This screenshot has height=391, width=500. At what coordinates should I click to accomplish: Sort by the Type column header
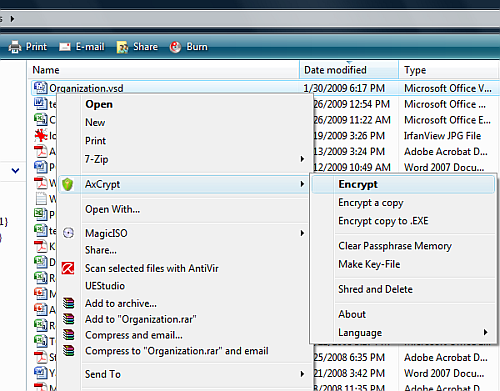pos(415,70)
